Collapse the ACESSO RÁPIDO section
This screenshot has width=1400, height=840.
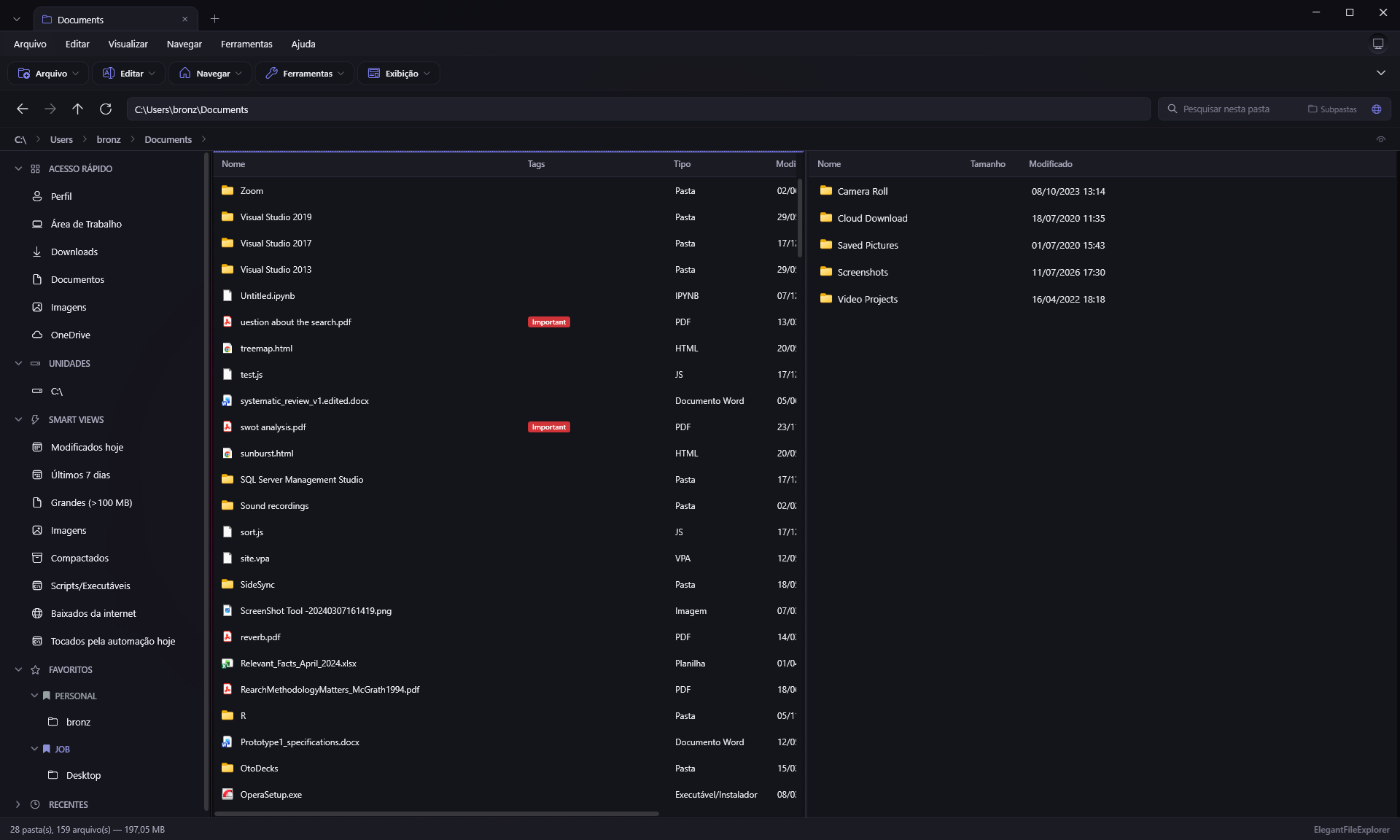(18, 168)
